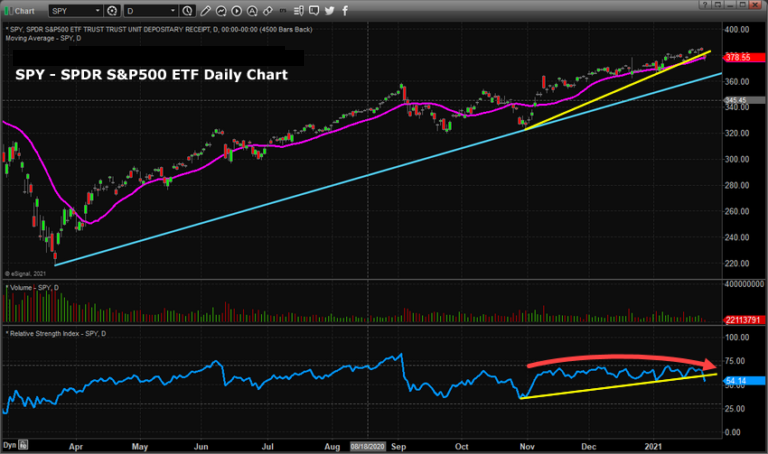The image size is (768, 454).
Task: Click the small icon beside Dyn label
Action: tap(23, 445)
